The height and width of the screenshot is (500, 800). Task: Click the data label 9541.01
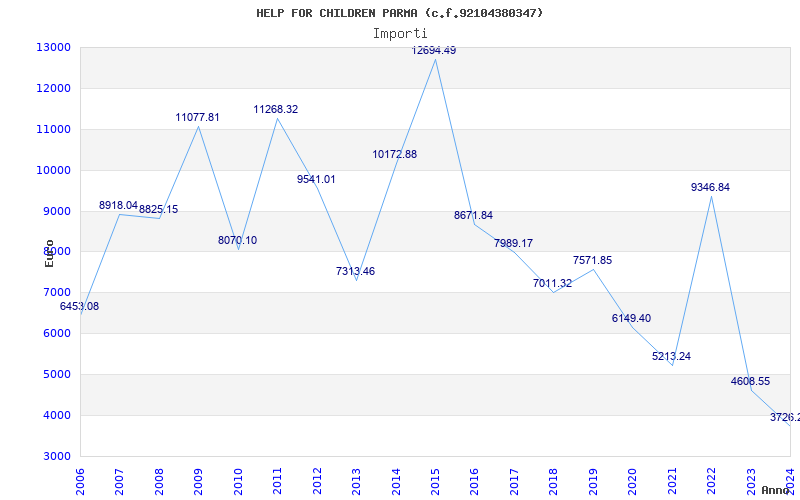(x=316, y=180)
